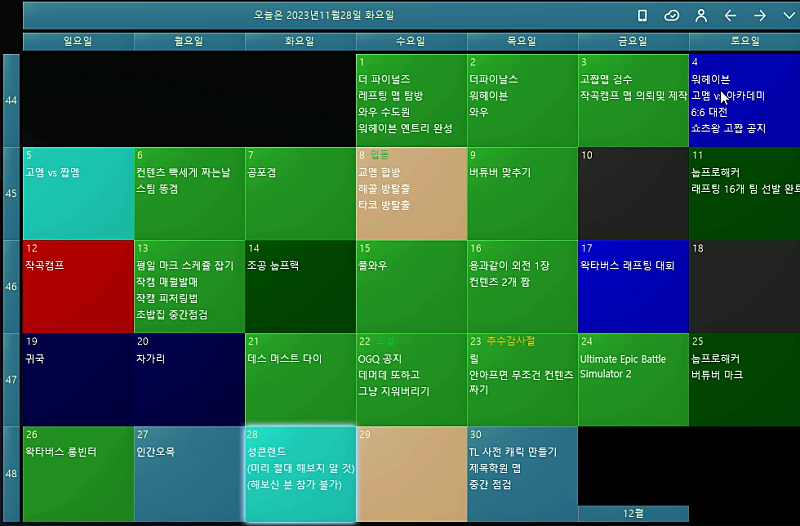The image size is (800, 526).
Task: Go to previous month with left arrow
Action: 730,15
